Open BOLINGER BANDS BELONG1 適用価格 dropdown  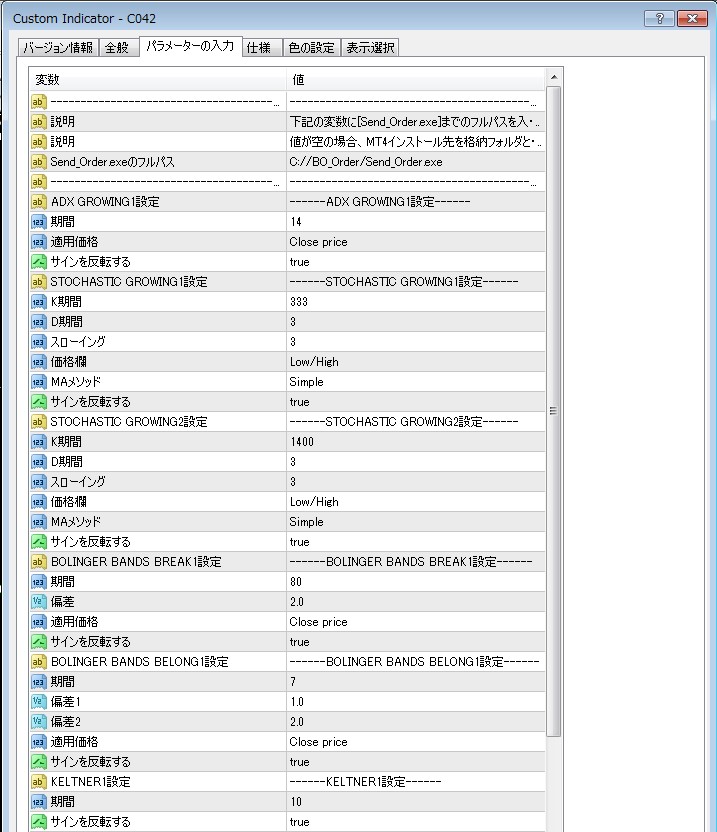tap(416, 742)
